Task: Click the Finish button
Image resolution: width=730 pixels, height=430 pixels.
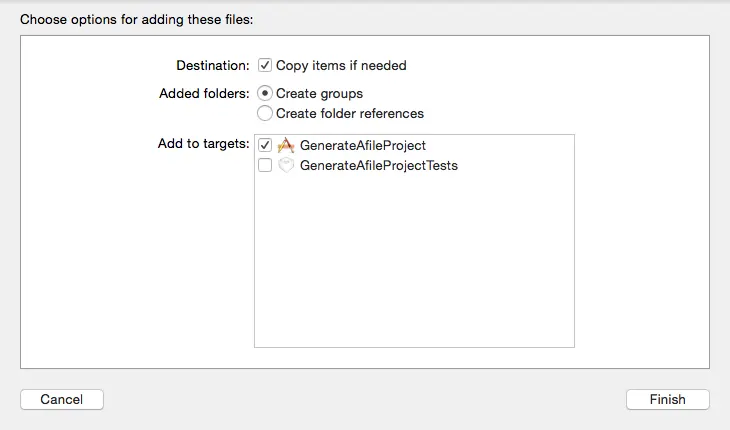Action: (x=668, y=399)
